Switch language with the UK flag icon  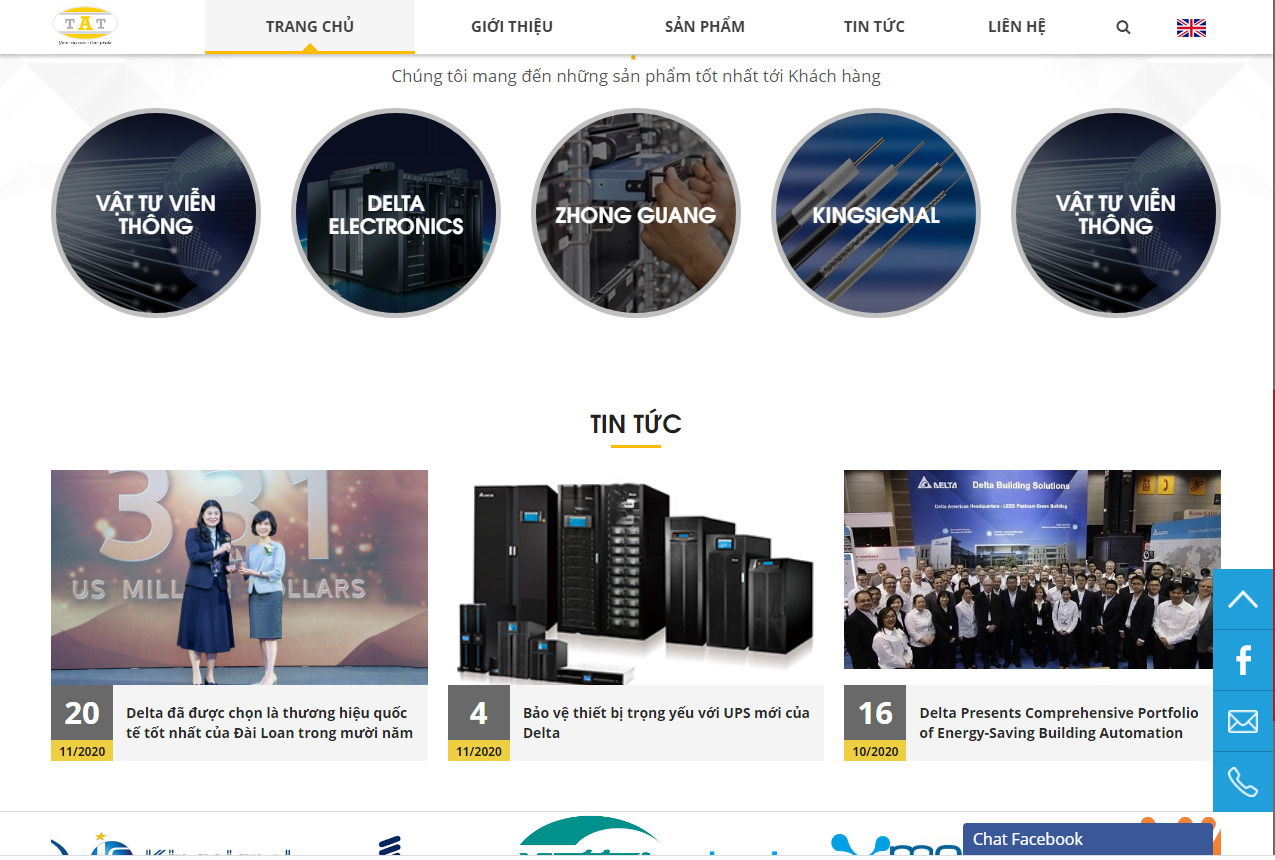pyautogui.click(x=1191, y=28)
